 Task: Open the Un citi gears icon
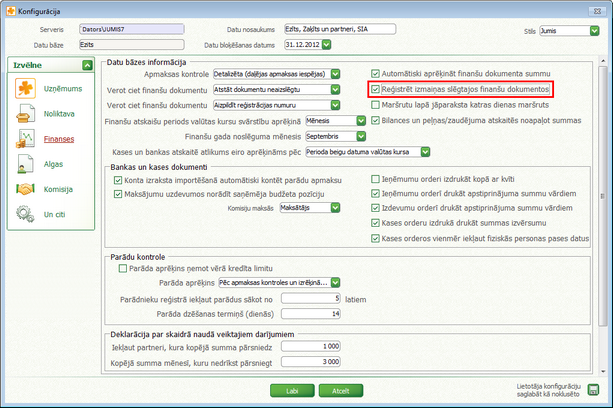(x=25, y=214)
